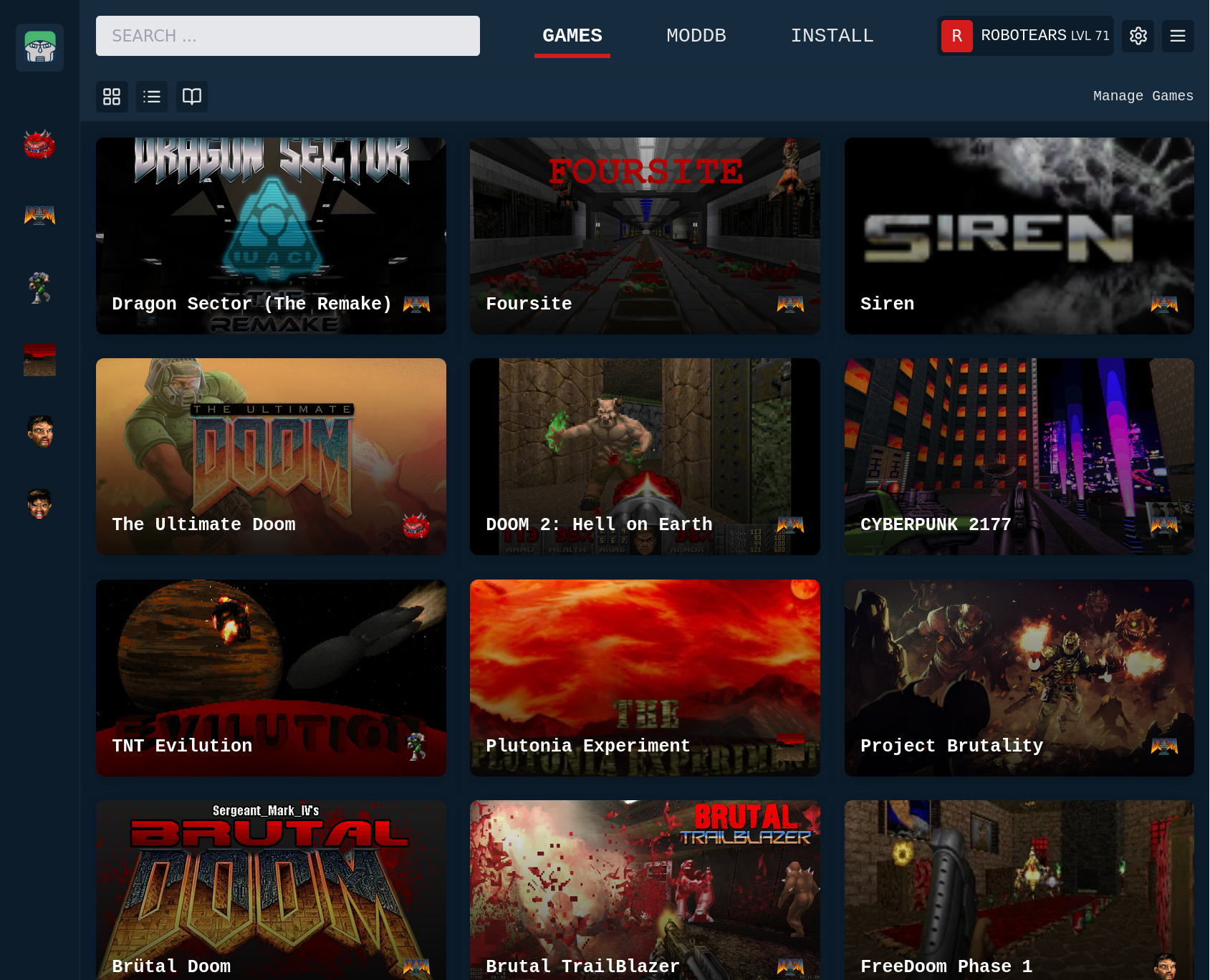Click Doom logo badge on Foursite card
Screen dimensions: 1210x980
(x=790, y=304)
